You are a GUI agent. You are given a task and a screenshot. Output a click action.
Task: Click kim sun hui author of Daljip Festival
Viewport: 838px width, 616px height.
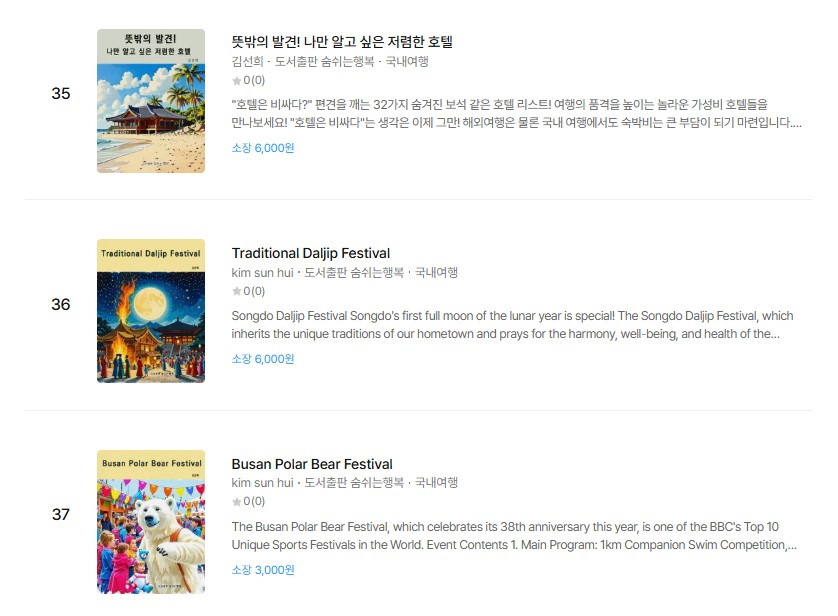(x=262, y=272)
